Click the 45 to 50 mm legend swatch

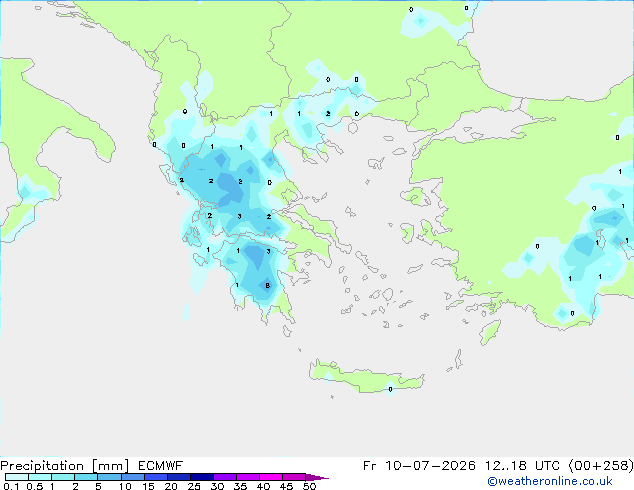pos(294,477)
